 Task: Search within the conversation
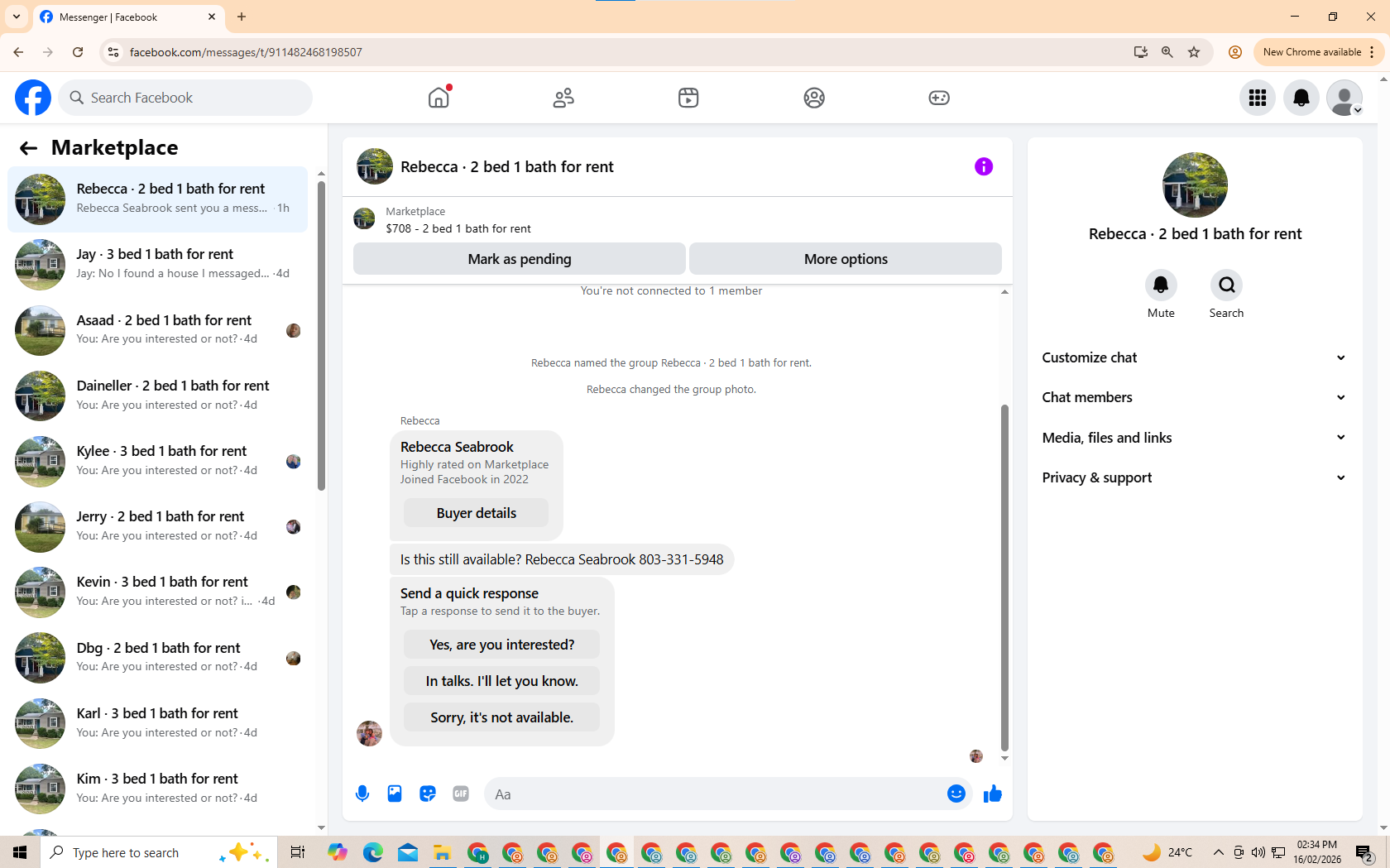tap(1226, 285)
